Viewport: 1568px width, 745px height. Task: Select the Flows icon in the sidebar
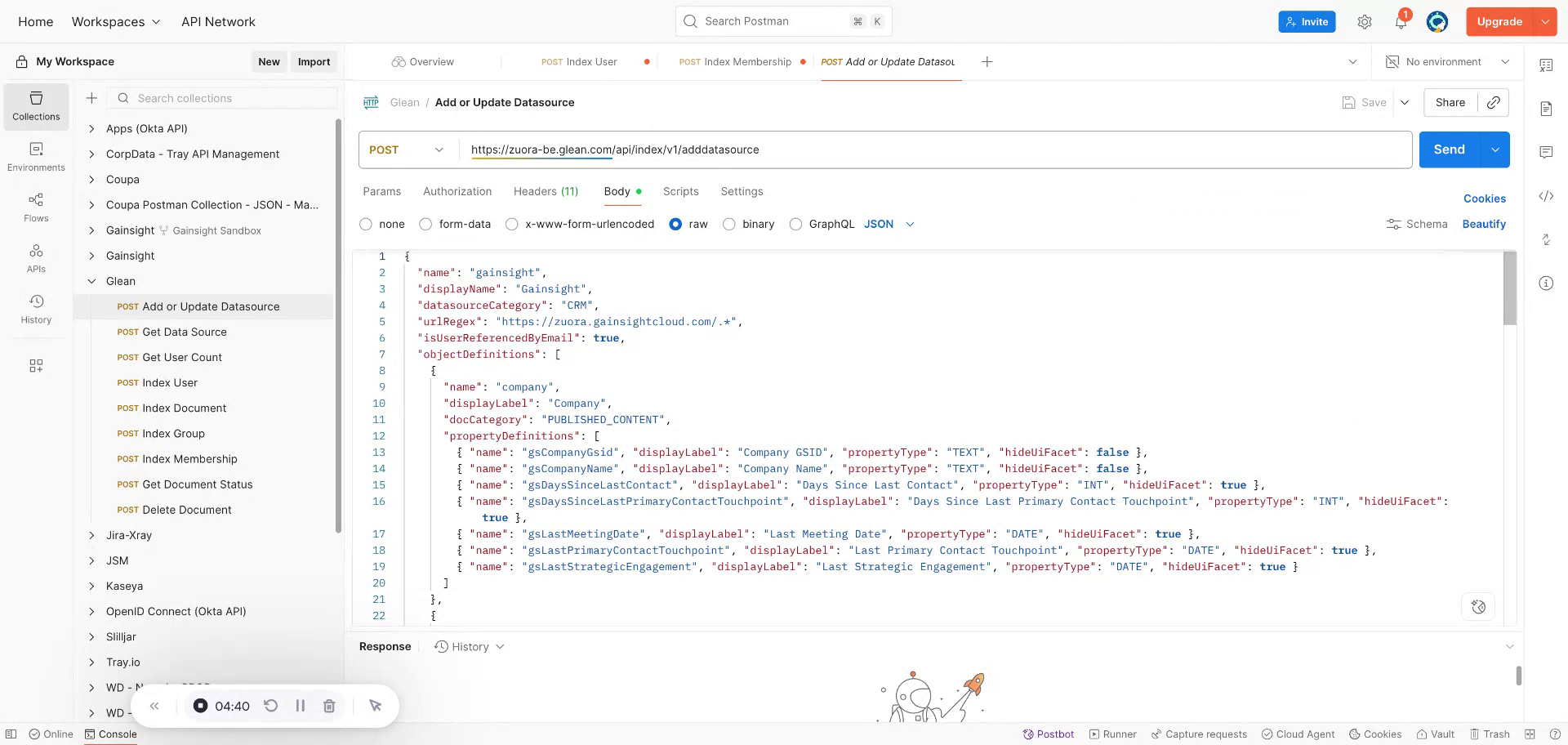point(36,207)
